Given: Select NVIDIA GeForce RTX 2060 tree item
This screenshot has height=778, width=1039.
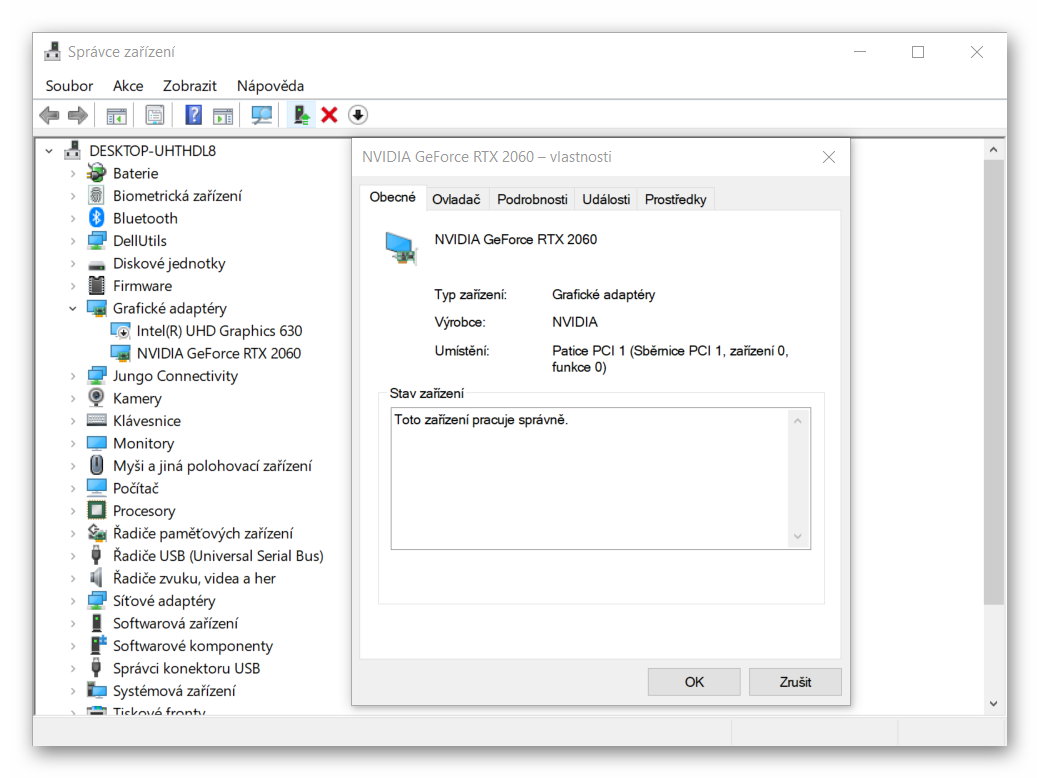Looking at the screenshot, I should 219,353.
